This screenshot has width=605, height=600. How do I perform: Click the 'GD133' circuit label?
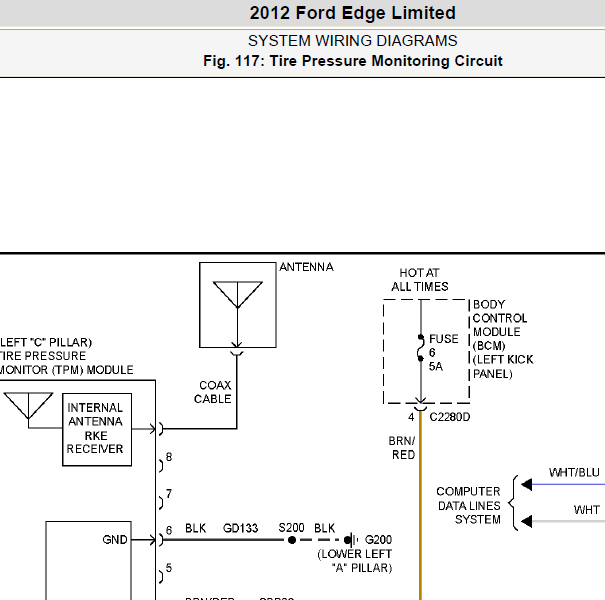point(240,528)
